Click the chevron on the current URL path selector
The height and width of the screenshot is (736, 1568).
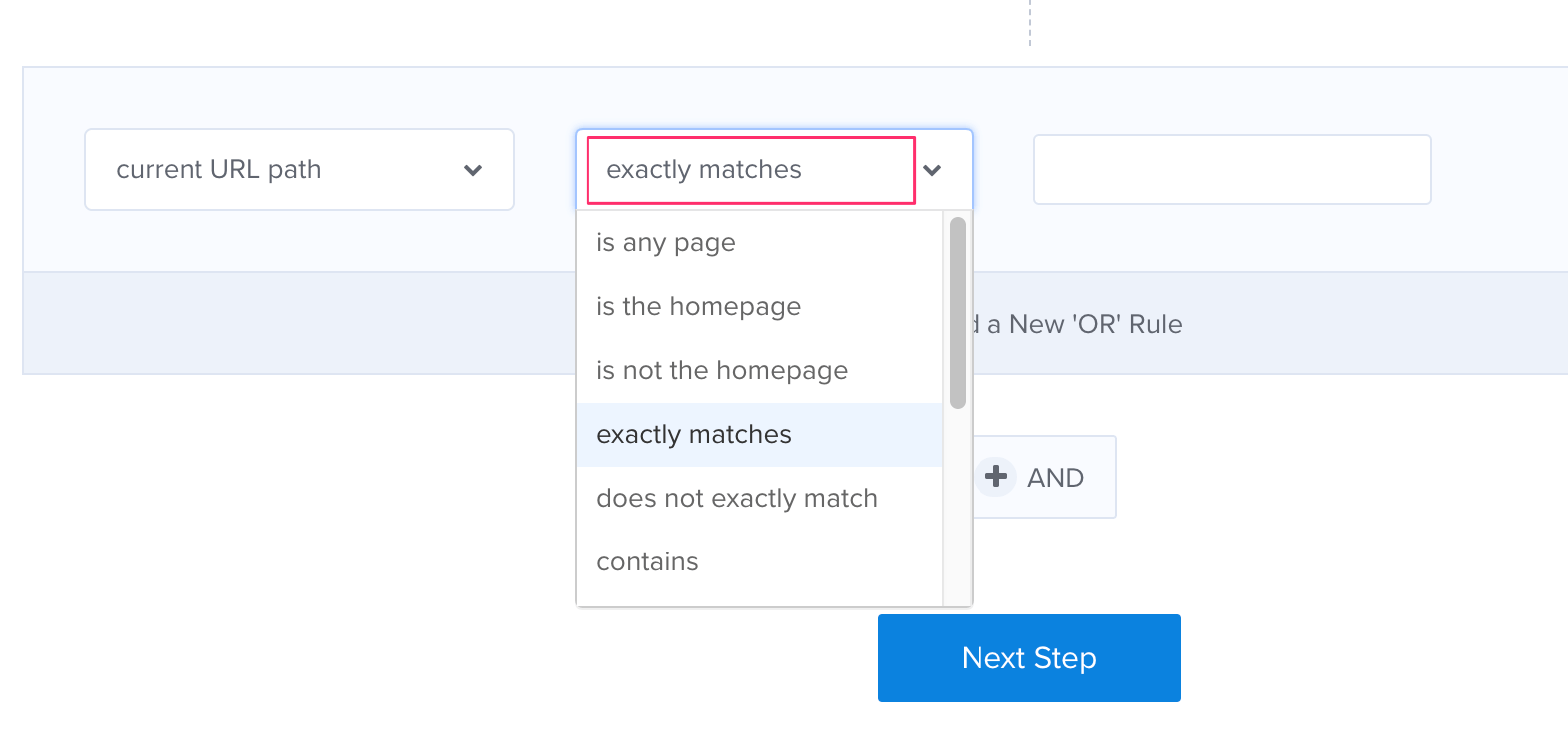pyautogui.click(x=473, y=170)
